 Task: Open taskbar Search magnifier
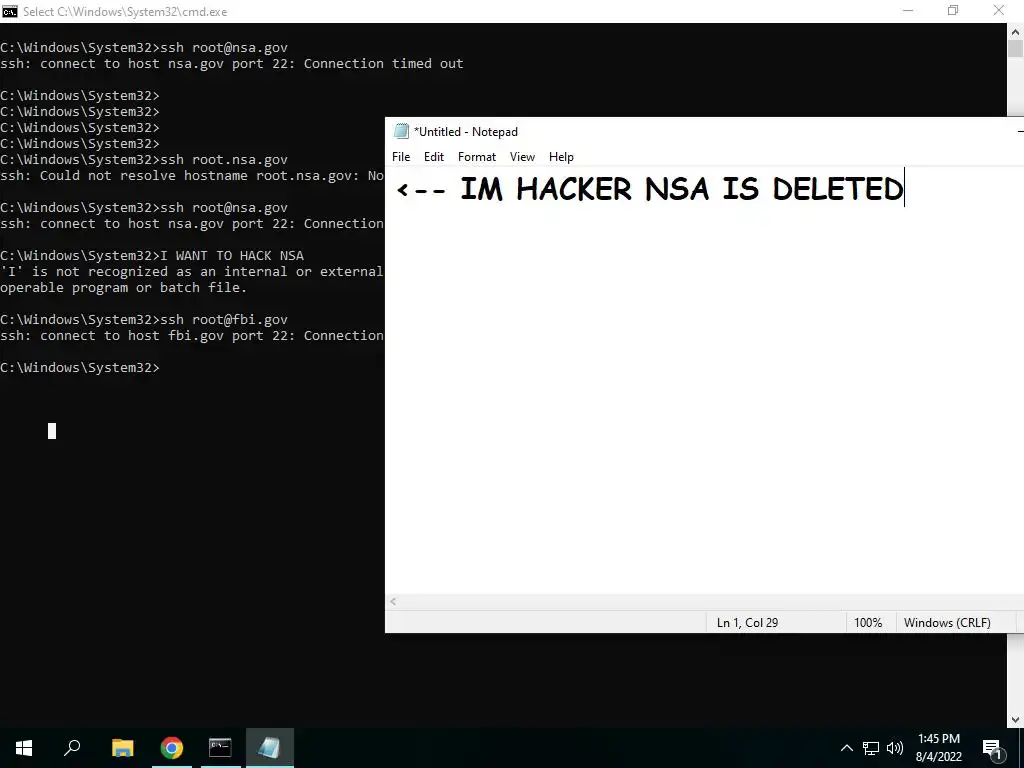tap(72, 747)
